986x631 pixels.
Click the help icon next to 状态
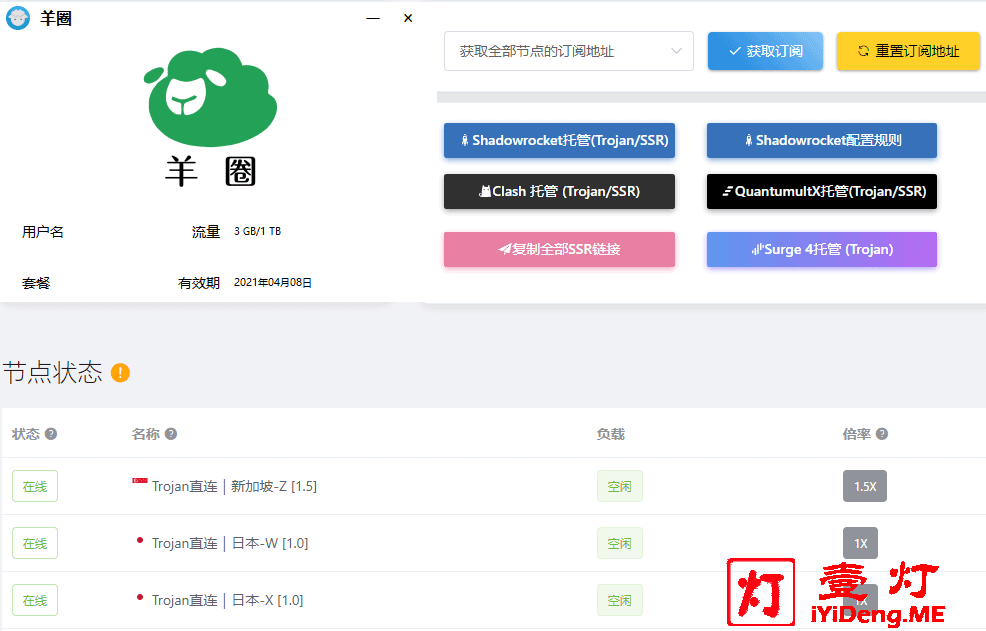[51, 433]
